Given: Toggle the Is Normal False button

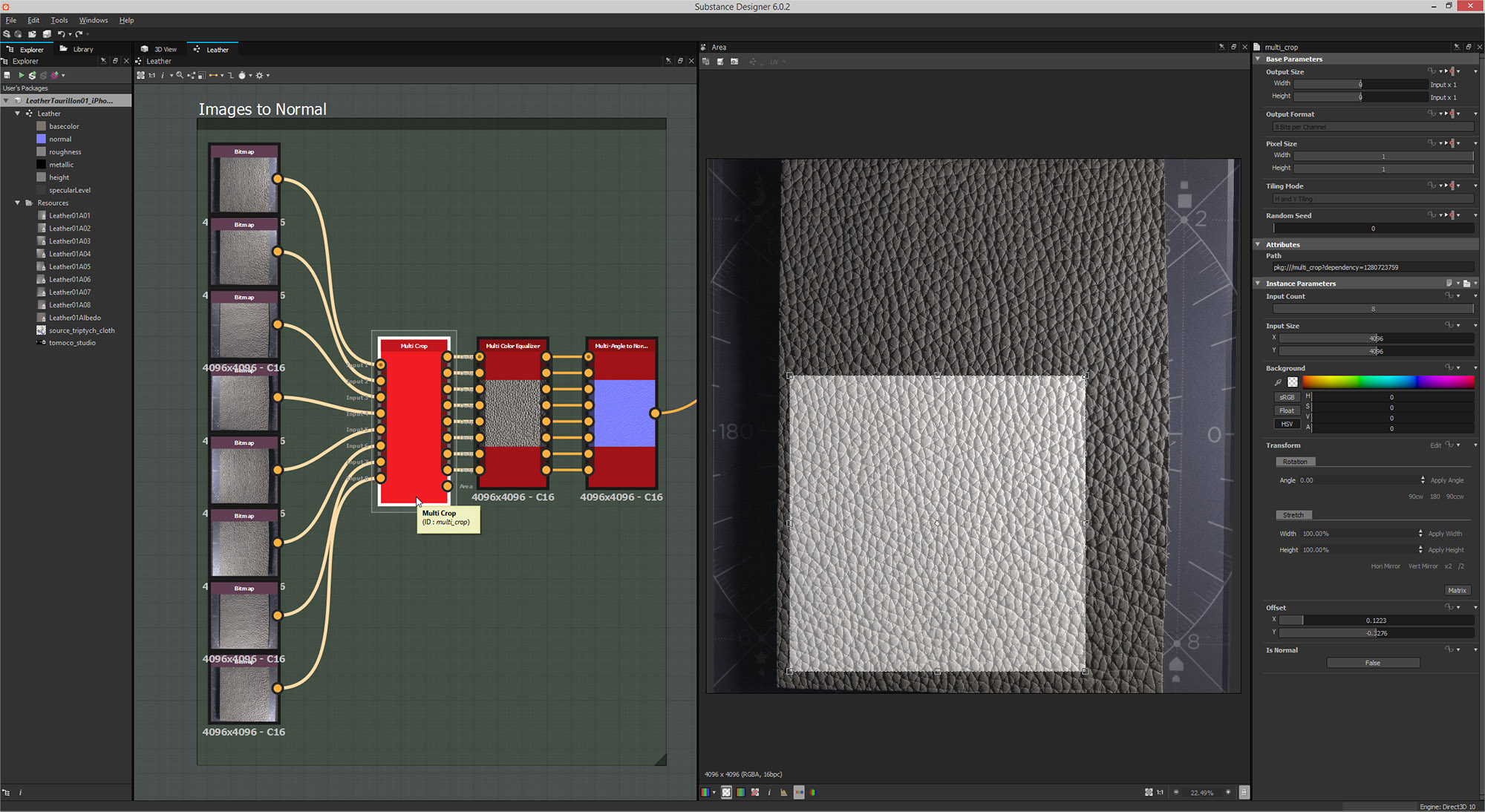Looking at the screenshot, I should [x=1372, y=663].
